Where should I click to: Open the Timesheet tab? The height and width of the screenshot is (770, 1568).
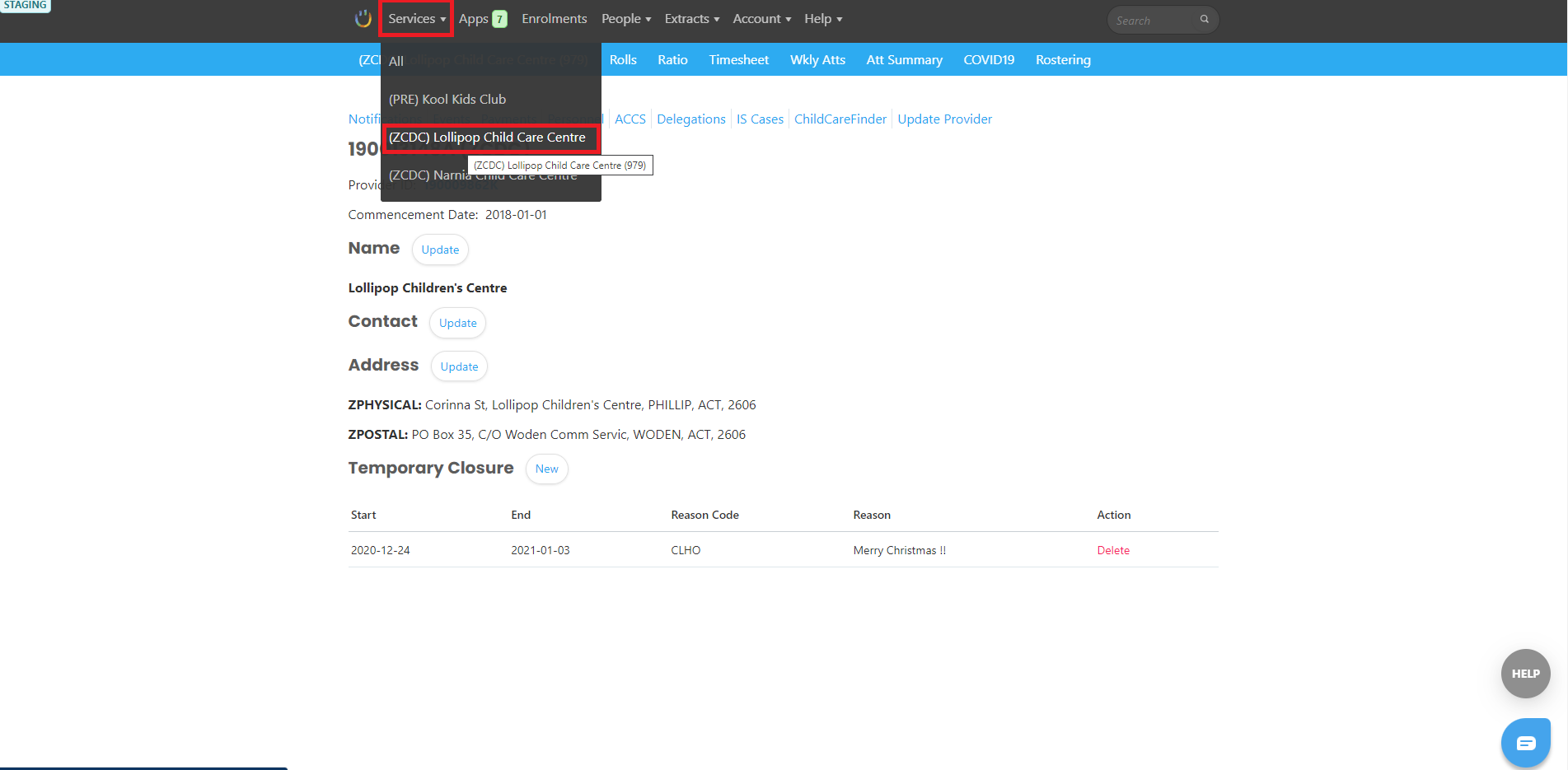(x=739, y=60)
